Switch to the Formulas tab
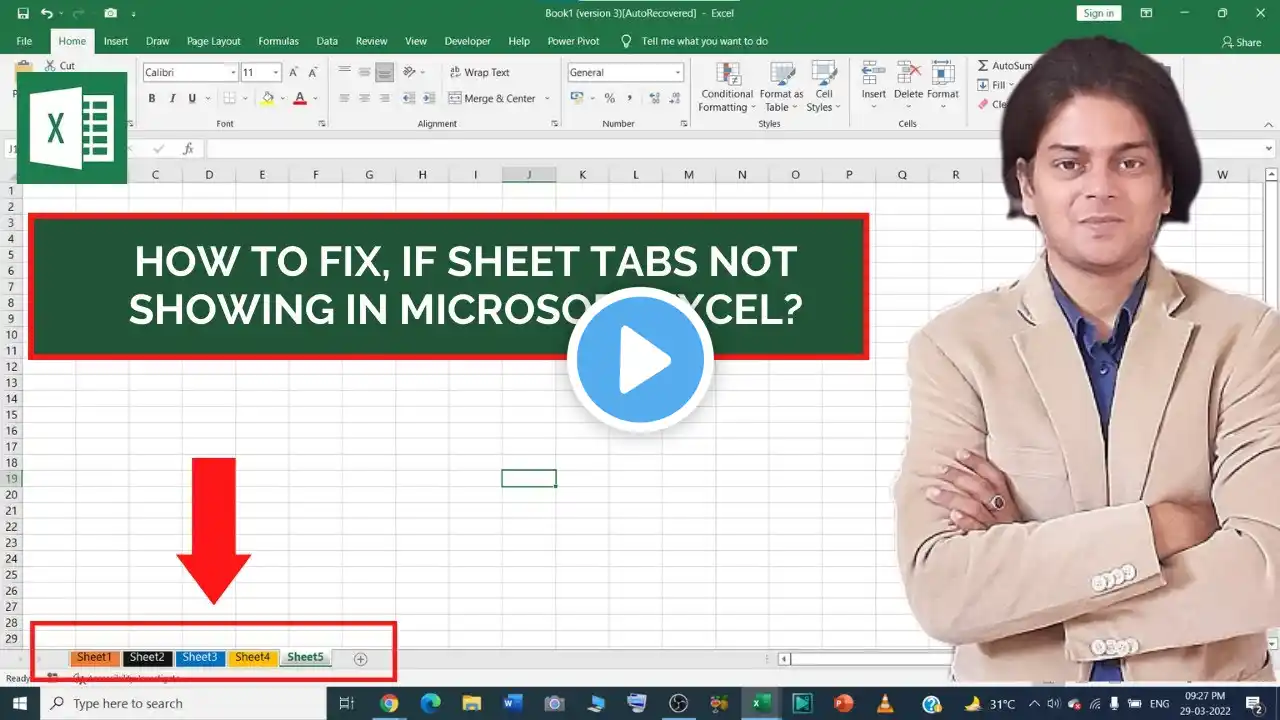Viewport: 1280px width, 720px height. (x=278, y=41)
